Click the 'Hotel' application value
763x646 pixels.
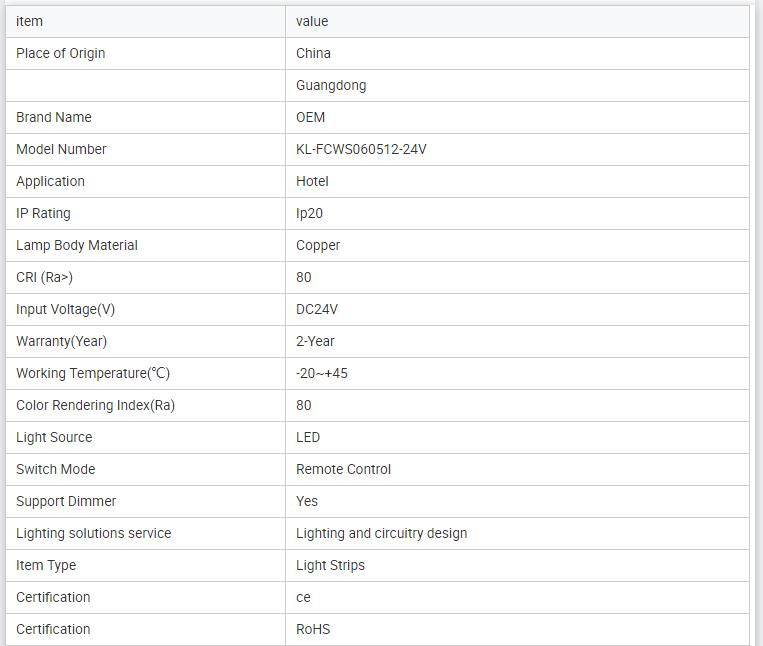tap(312, 181)
